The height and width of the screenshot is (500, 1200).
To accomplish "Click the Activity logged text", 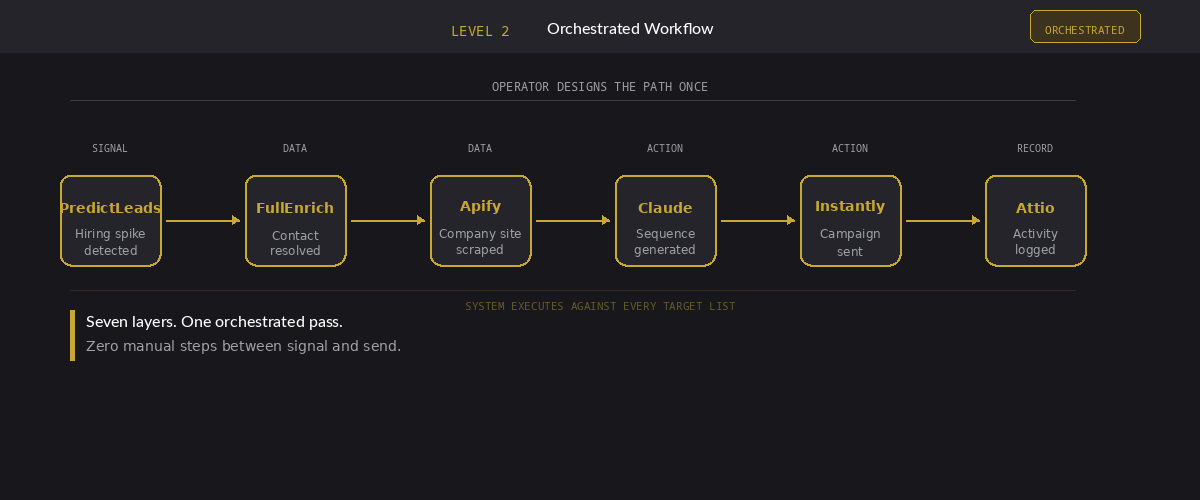I will pyautogui.click(x=1035, y=242).
